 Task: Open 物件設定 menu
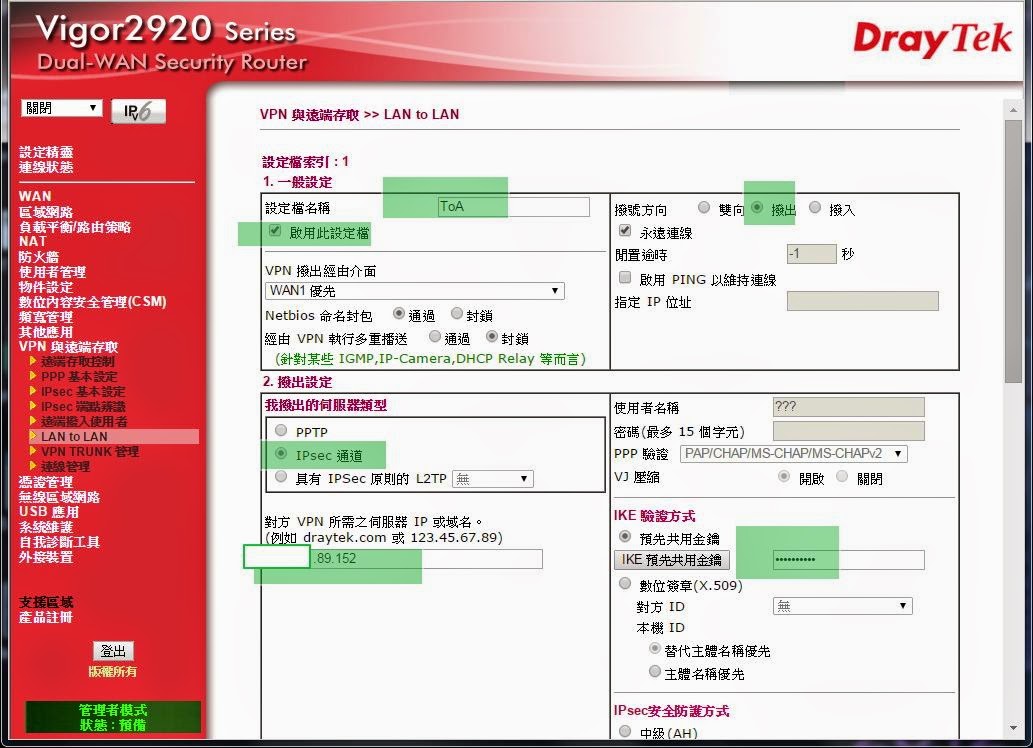click(46, 287)
